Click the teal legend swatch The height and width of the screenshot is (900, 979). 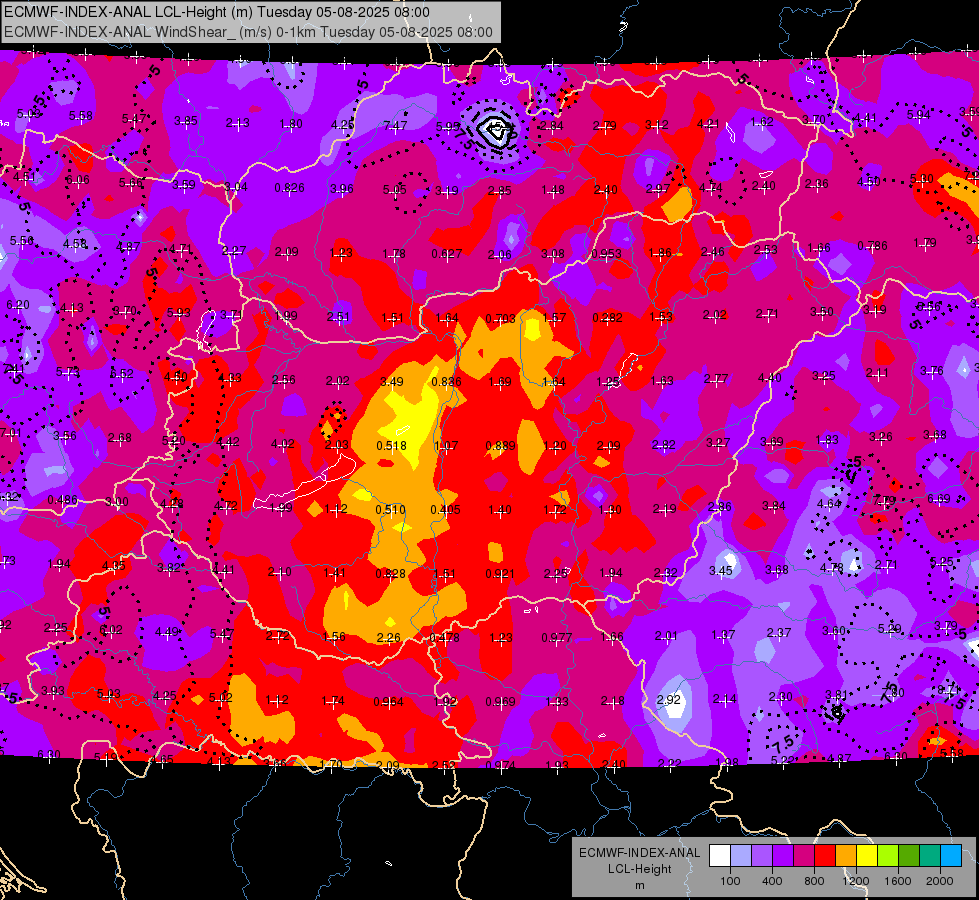tap(929, 856)
